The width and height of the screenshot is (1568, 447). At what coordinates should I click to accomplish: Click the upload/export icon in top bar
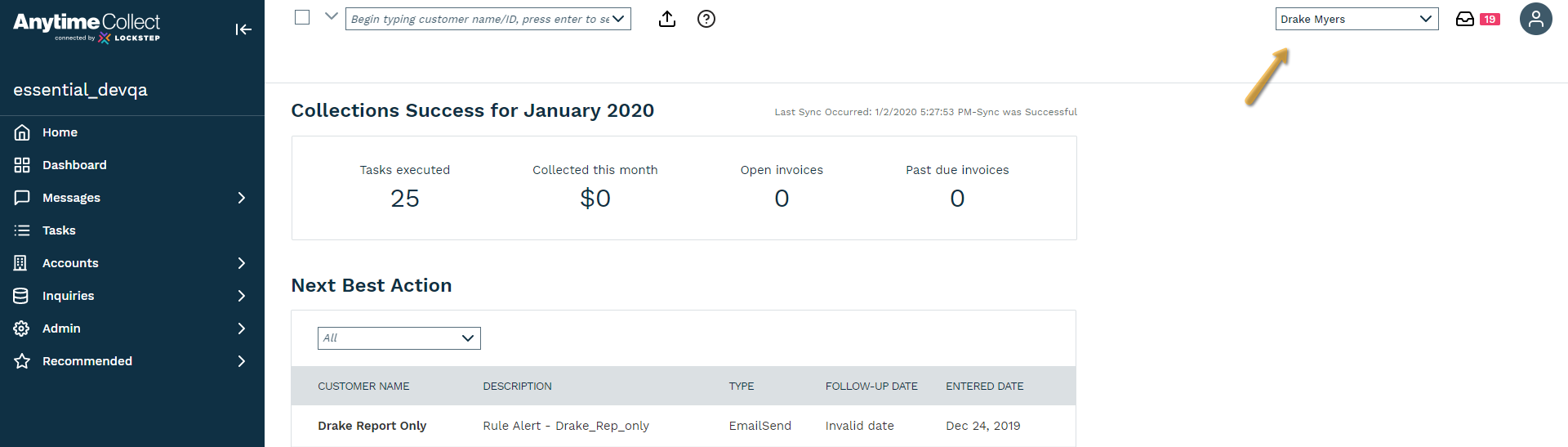[667, 19]
